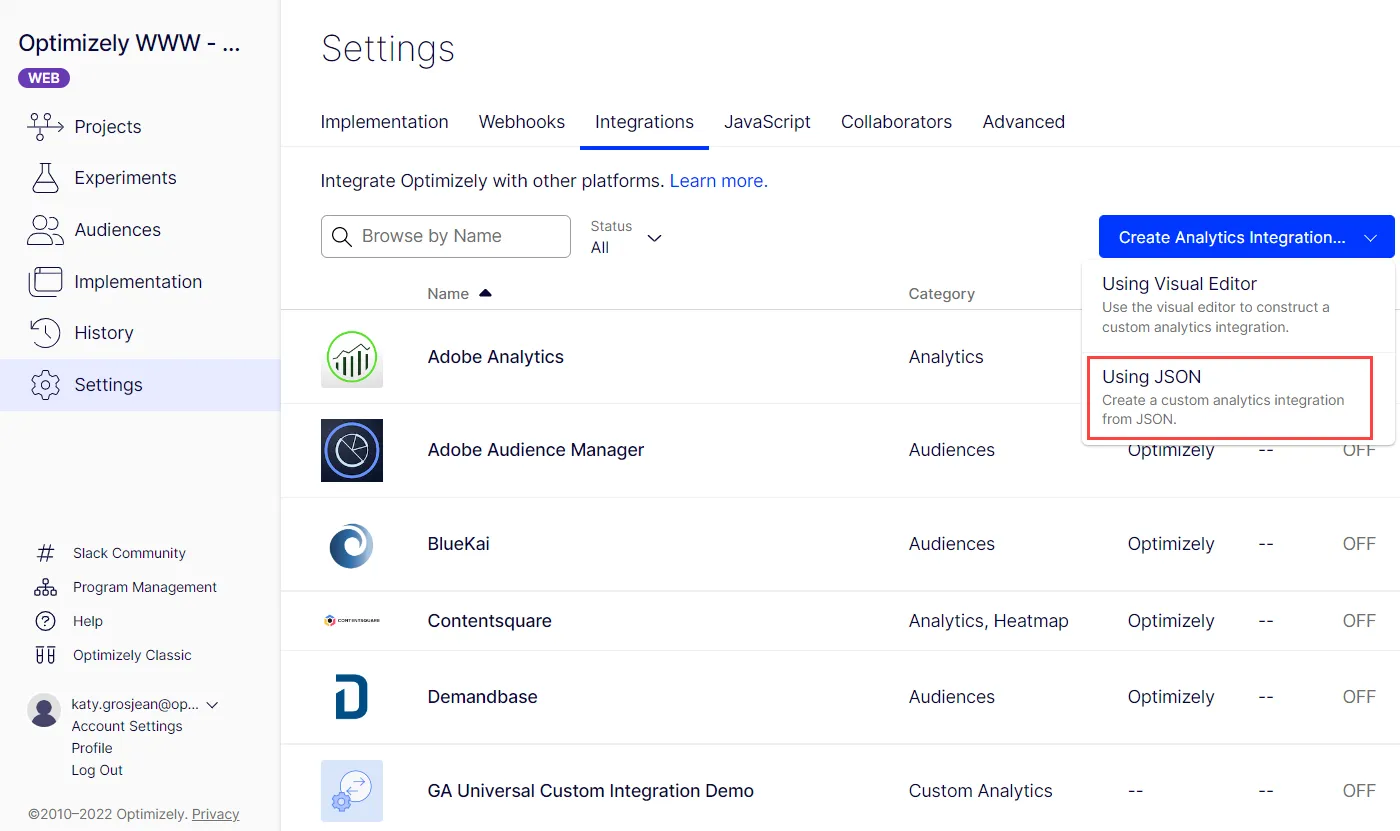Click the search magnifier icon

[341, 237]
